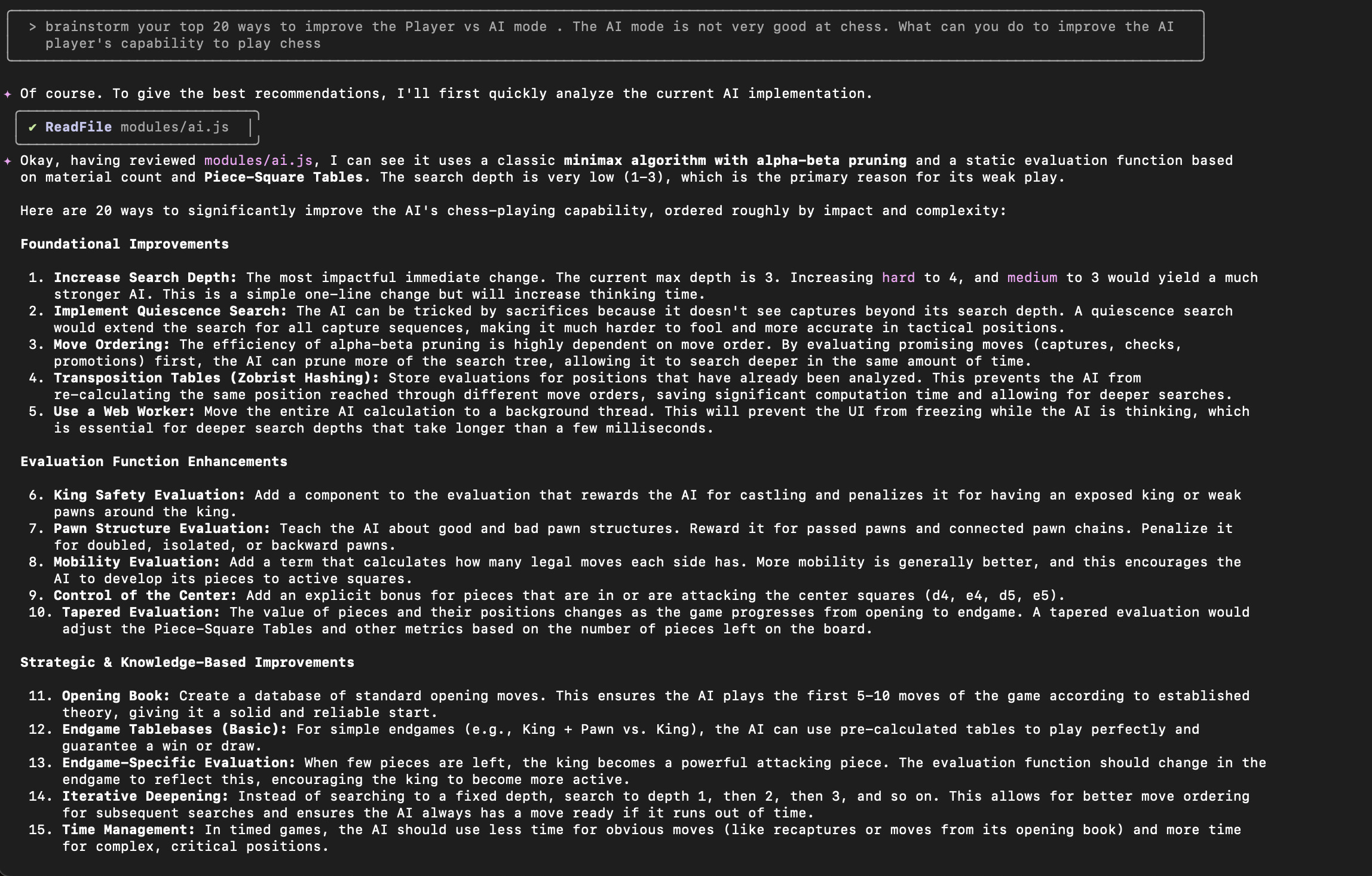Click the highlighted word 'medium'

[1032, 278]
